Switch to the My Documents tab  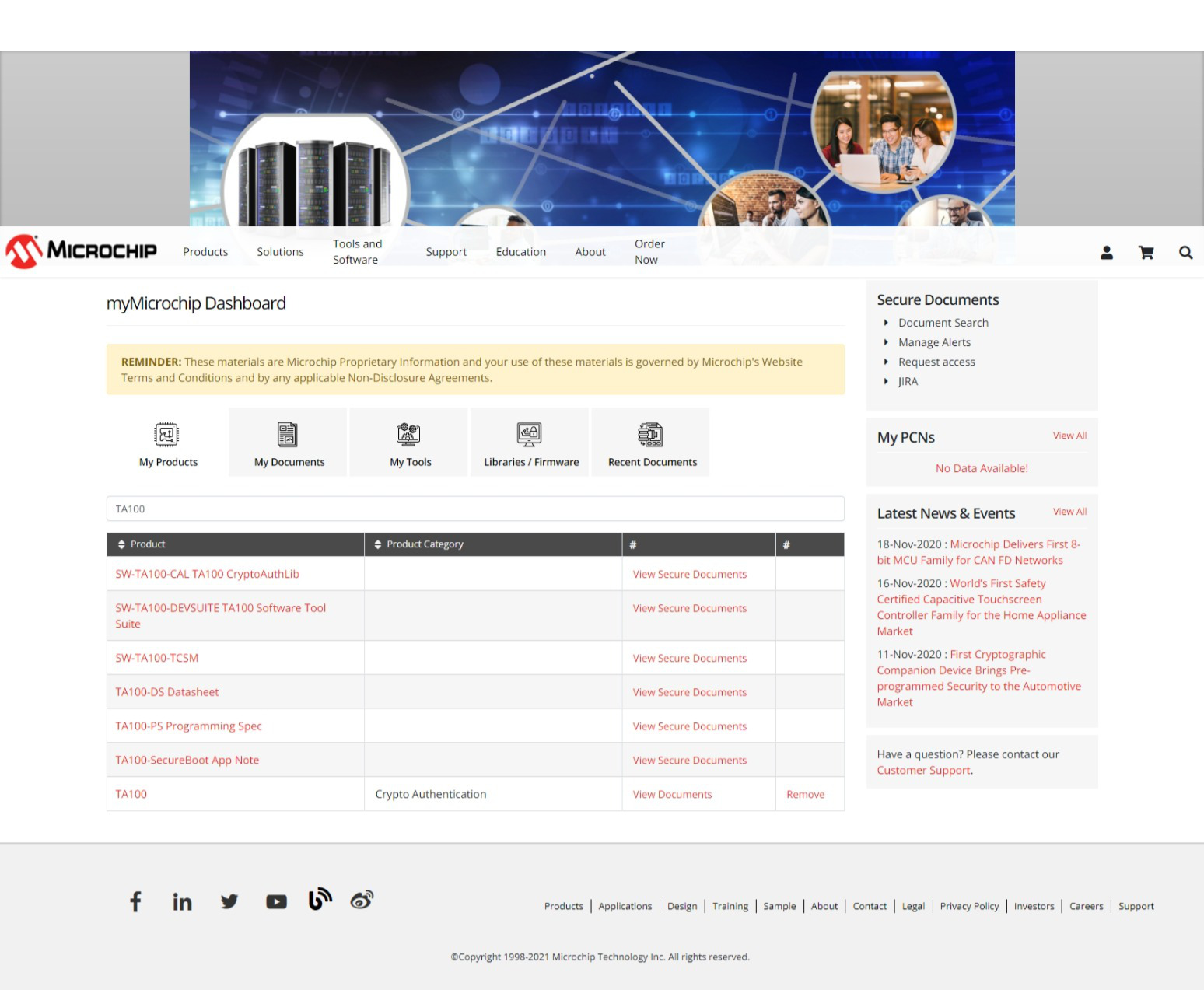pyautogui.click(x=288, y=442)
